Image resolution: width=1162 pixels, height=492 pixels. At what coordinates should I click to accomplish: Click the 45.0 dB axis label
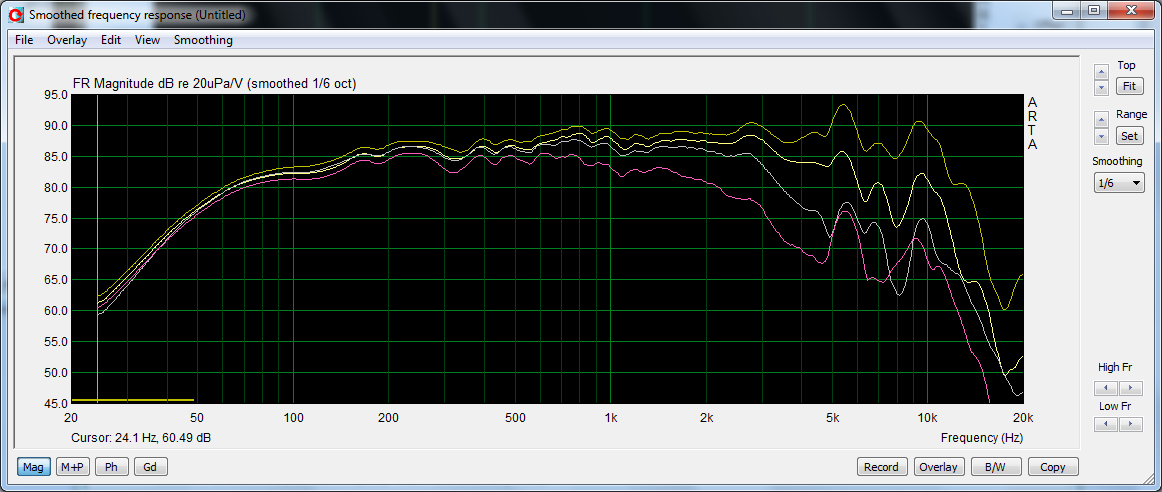pyautogui.click(x=55, y=403)
